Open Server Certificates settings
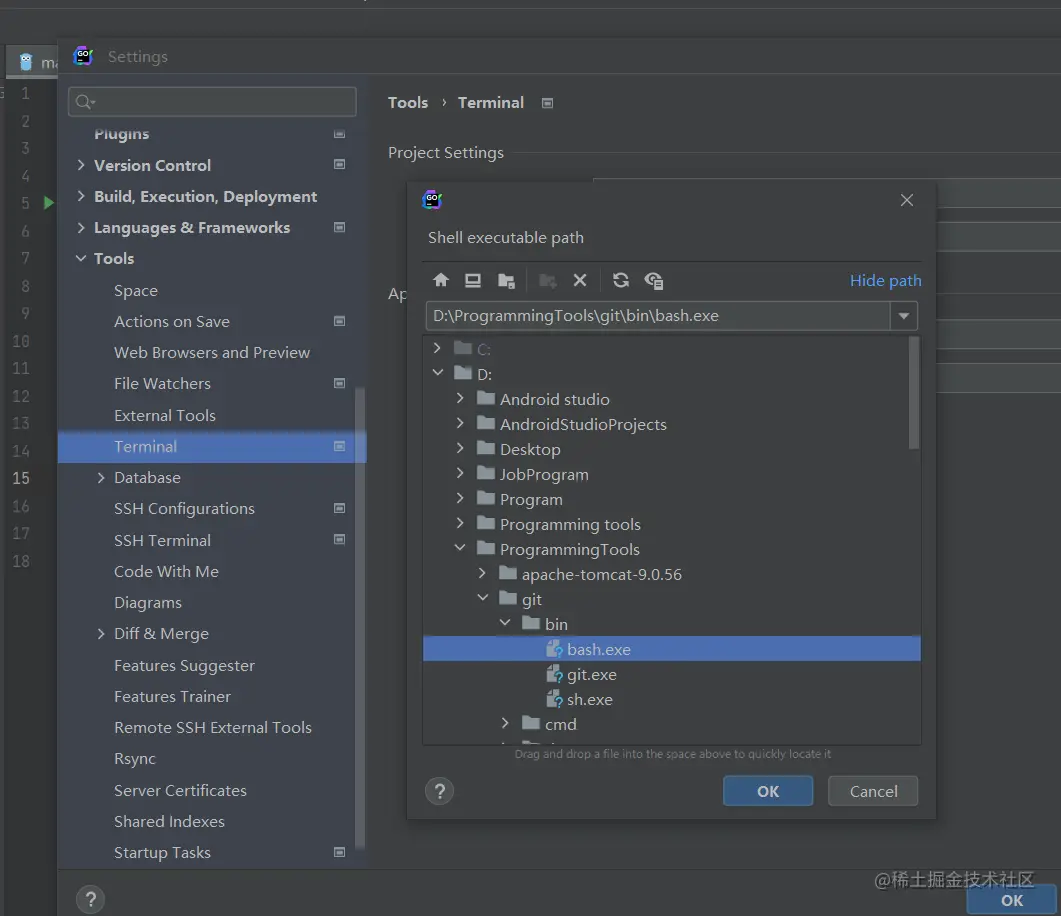 tap(180, 790)
